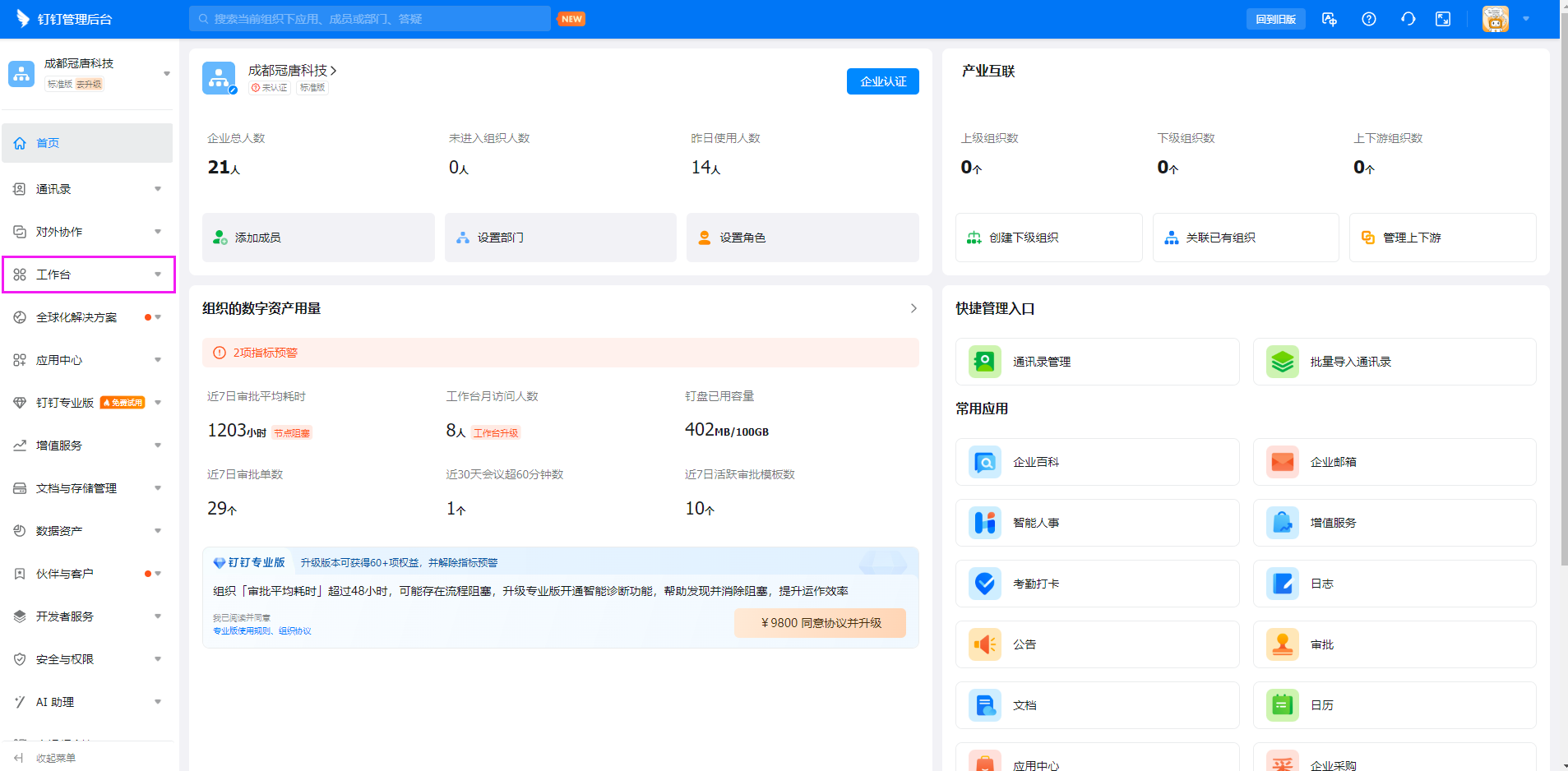1568x771 pixels.
Task: Click the 管理上下游 icon
Action: 1368,238
